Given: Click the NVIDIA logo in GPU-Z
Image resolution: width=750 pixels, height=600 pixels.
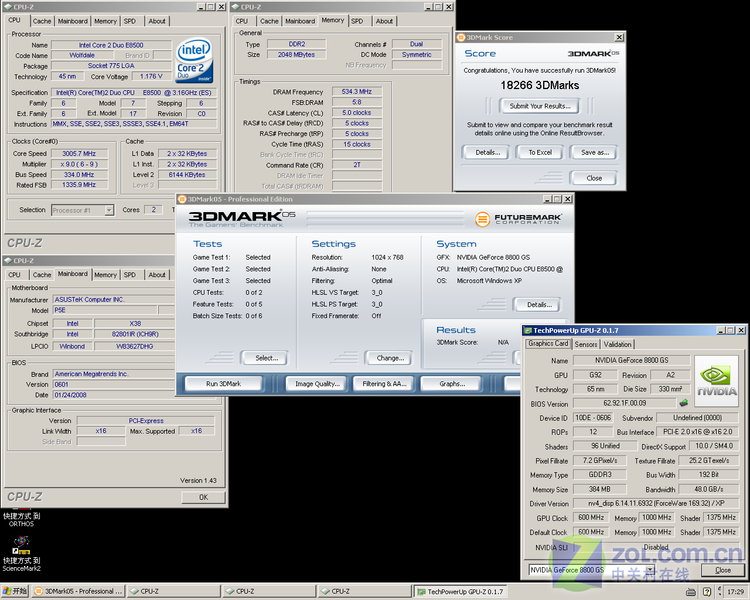Looking at the screenshot, I should click(716, 381).
